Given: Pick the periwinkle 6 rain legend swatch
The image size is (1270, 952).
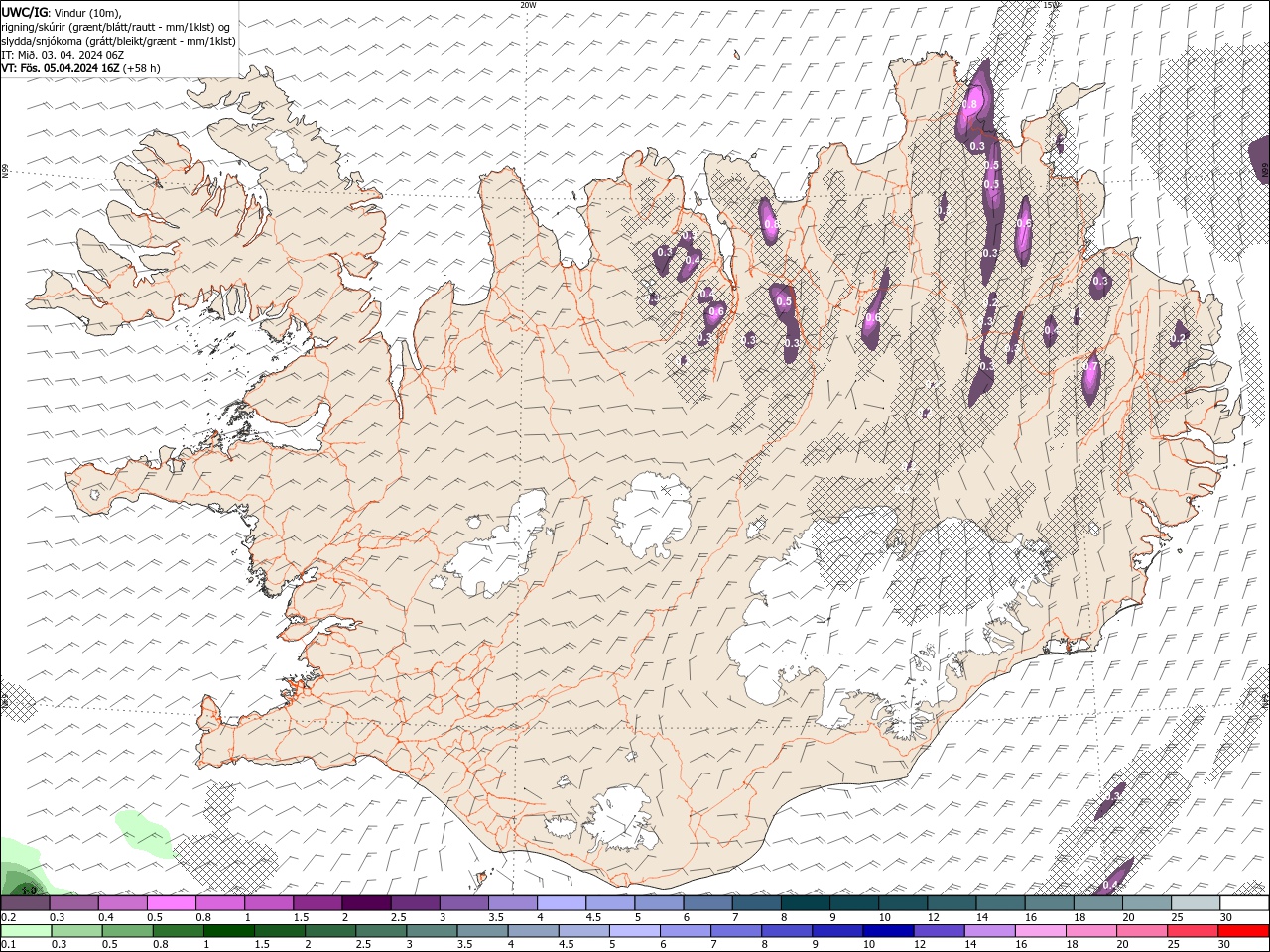Looking at the screenshot, I should point(685,931).
